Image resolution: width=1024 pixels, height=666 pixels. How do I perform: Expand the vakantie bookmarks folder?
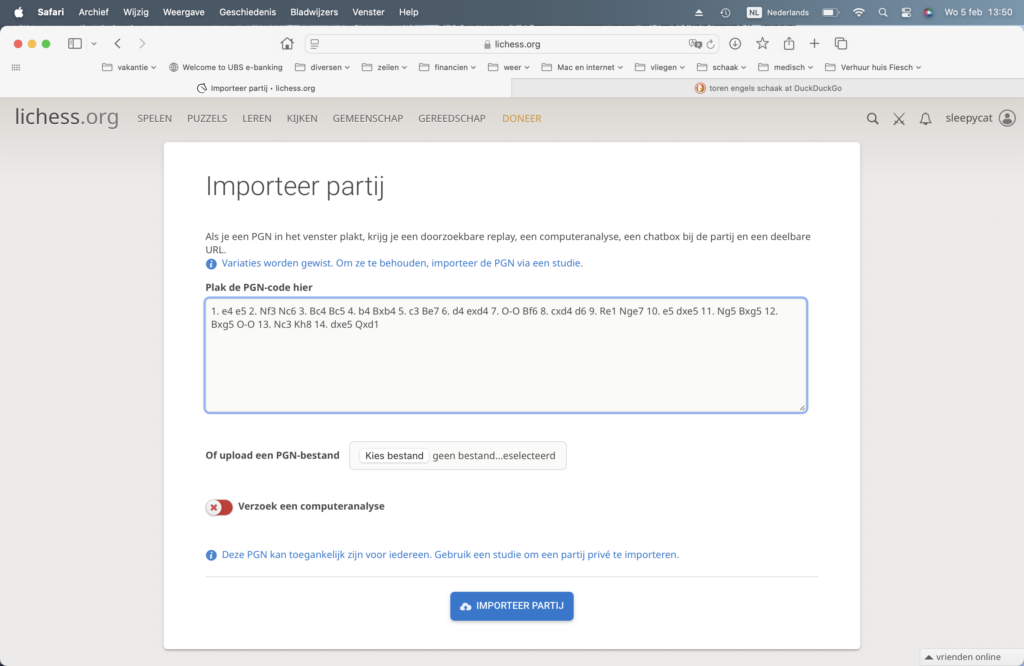(129, 67)
